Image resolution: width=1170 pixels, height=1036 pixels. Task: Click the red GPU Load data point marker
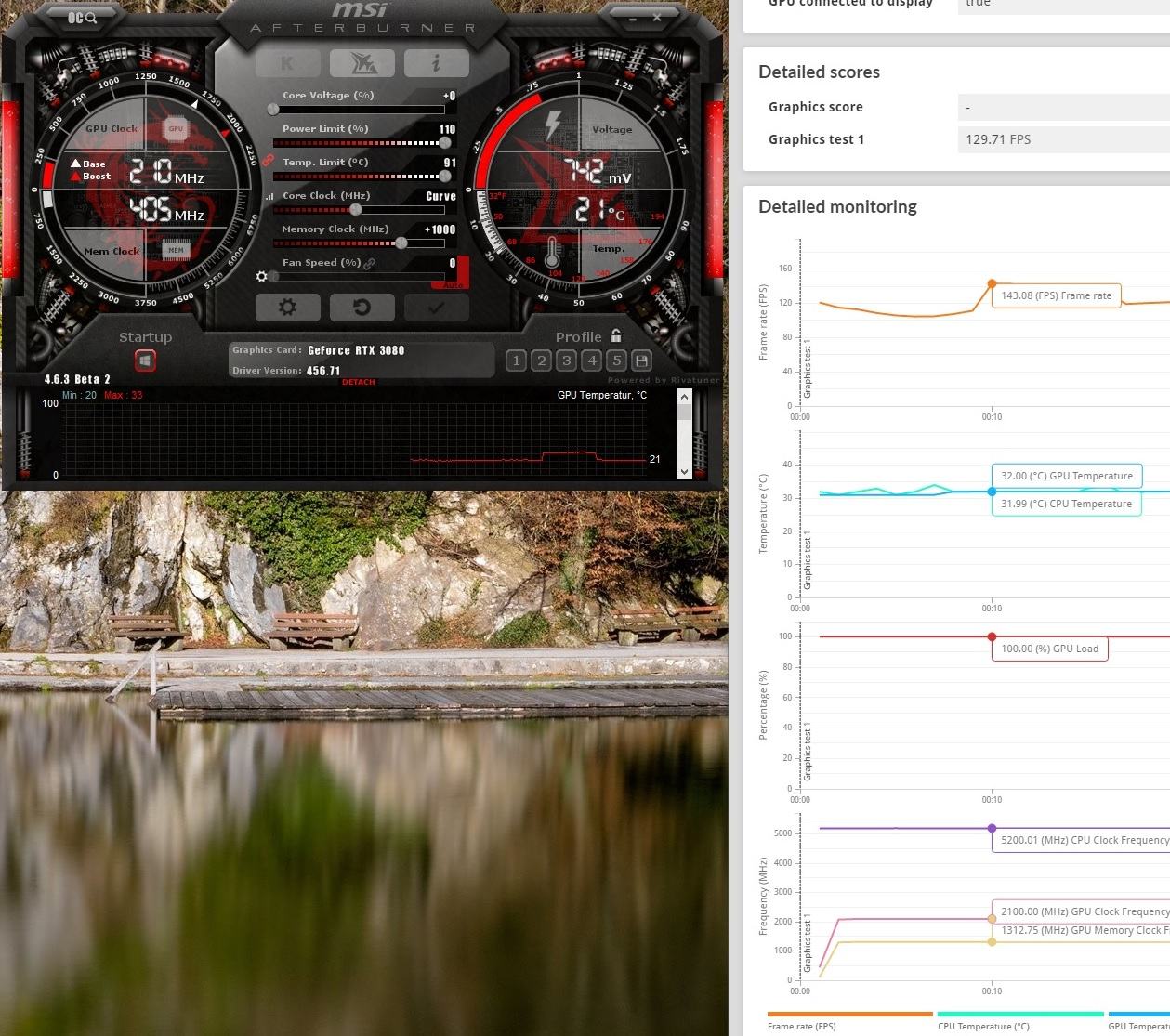tap(992, 636)
